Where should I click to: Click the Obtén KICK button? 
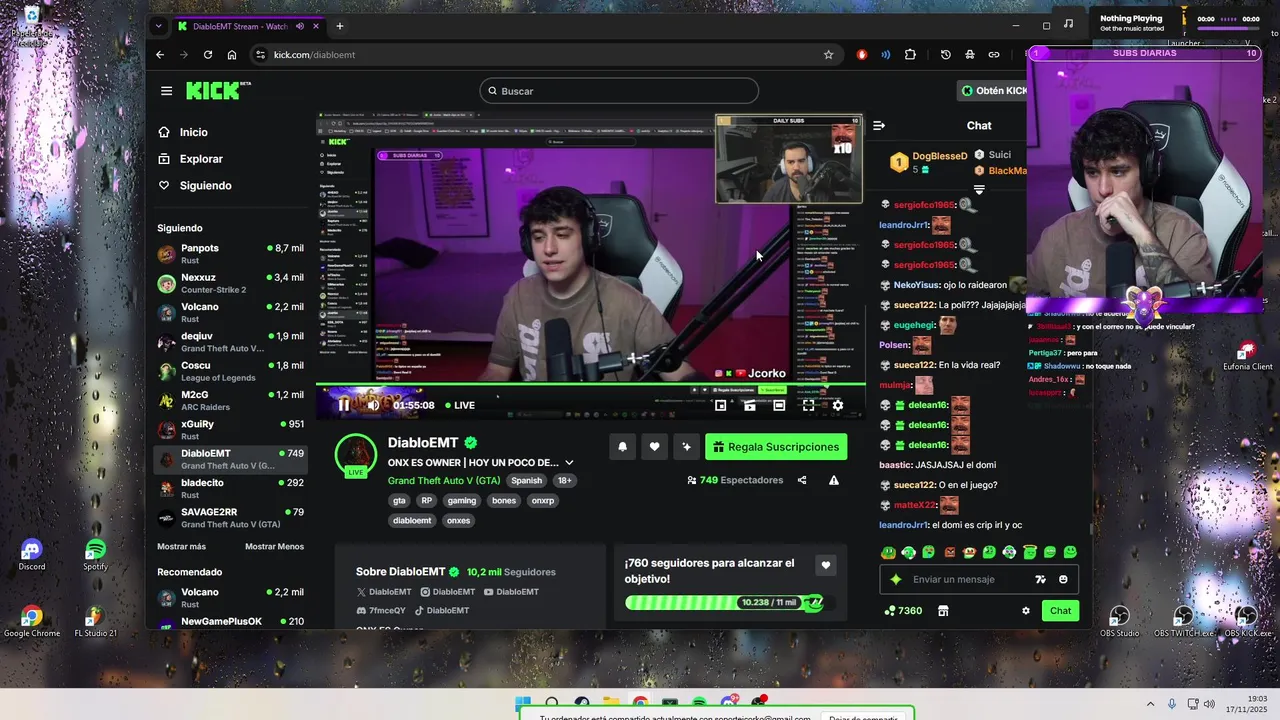pos(992,91)
